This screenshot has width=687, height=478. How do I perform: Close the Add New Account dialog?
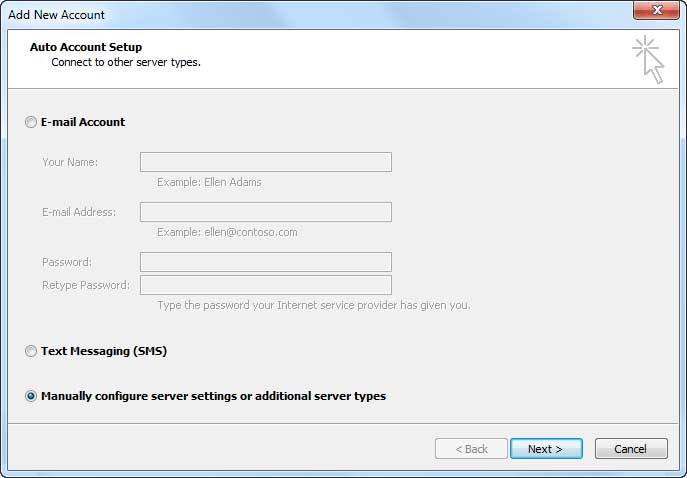pos(656,10)
